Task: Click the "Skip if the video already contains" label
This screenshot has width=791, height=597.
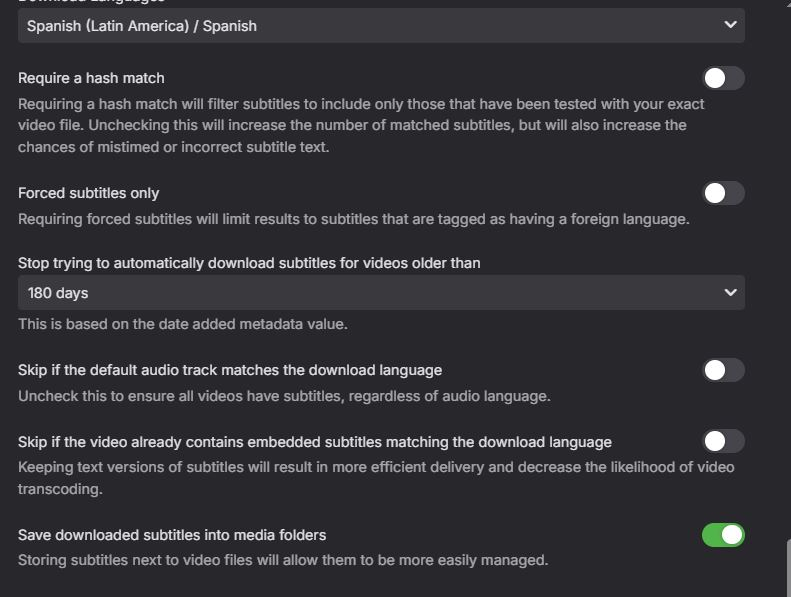Action: pos(315,442)
